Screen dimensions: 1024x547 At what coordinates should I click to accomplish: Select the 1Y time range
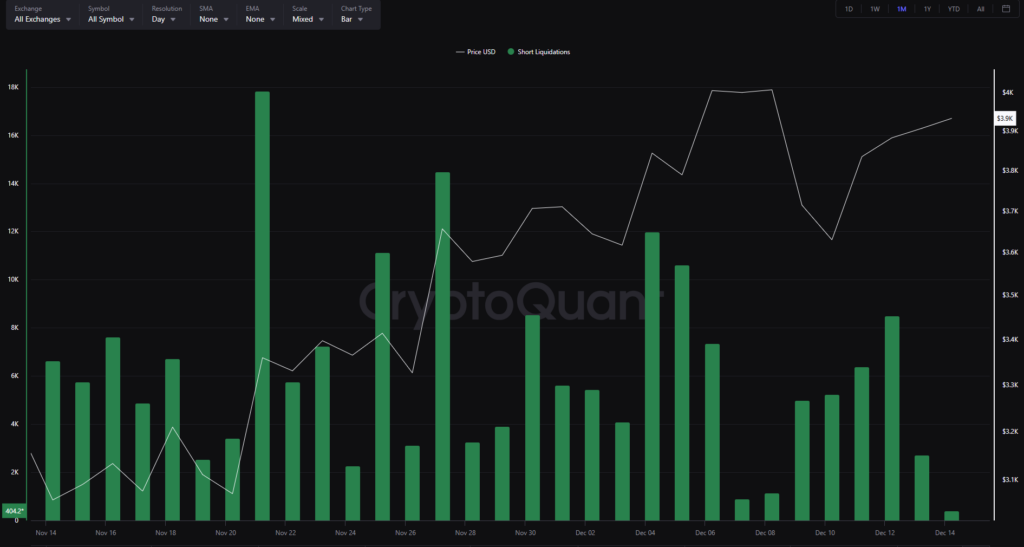(x=927, y=9)
